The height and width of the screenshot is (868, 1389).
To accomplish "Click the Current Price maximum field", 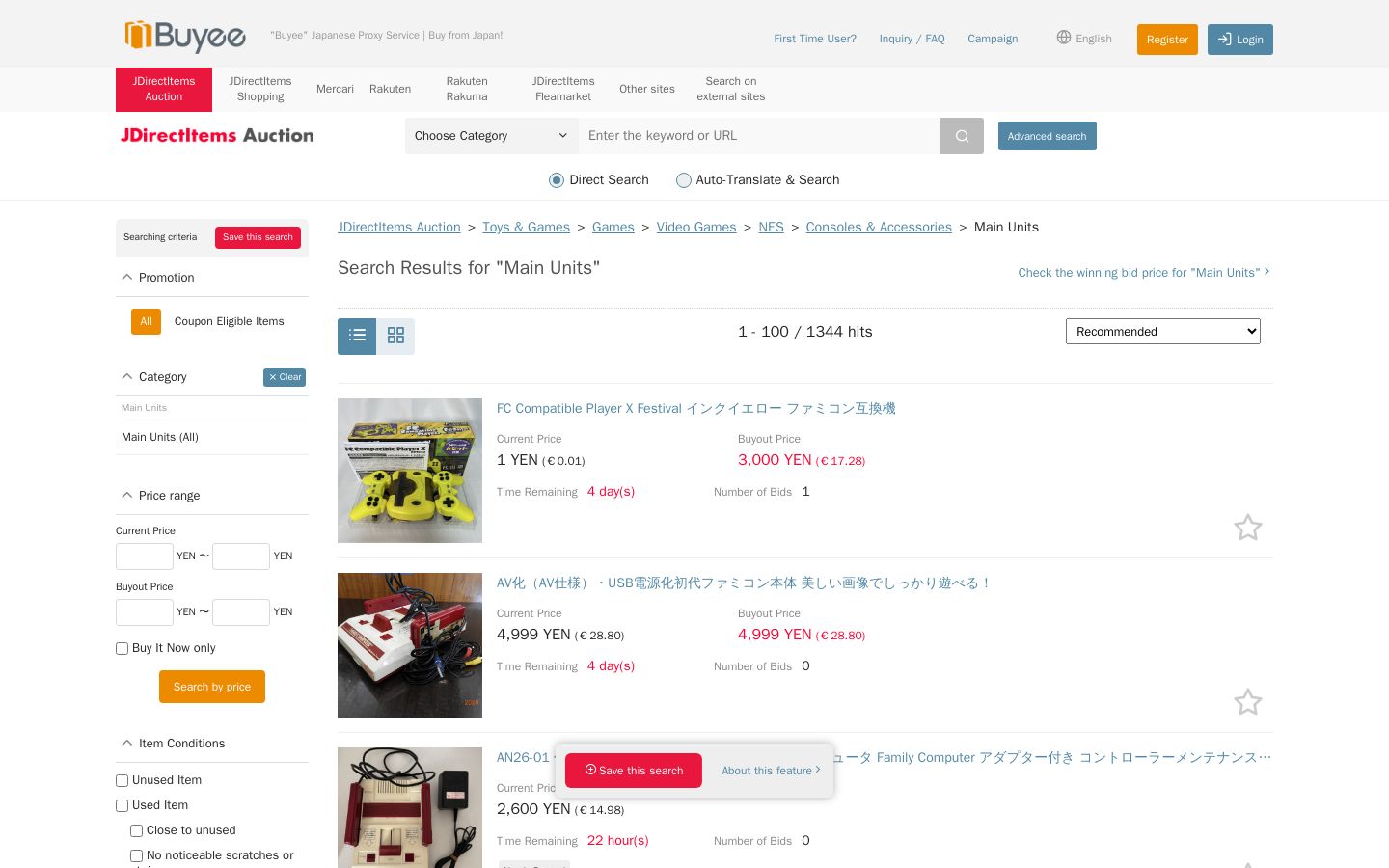I will coord(241,556).
